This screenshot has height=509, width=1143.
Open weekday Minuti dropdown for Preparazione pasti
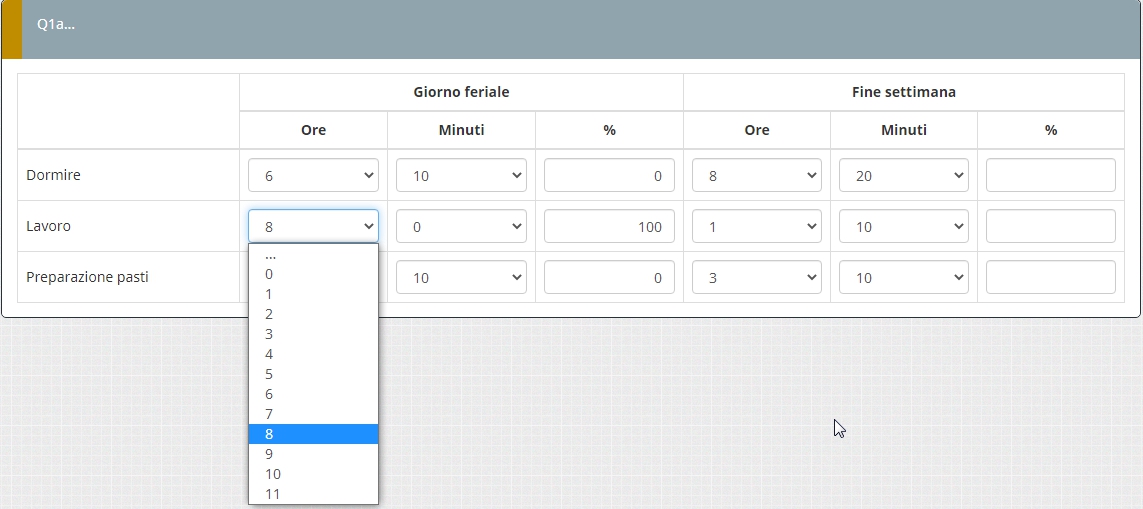click(x=461, y=277)
